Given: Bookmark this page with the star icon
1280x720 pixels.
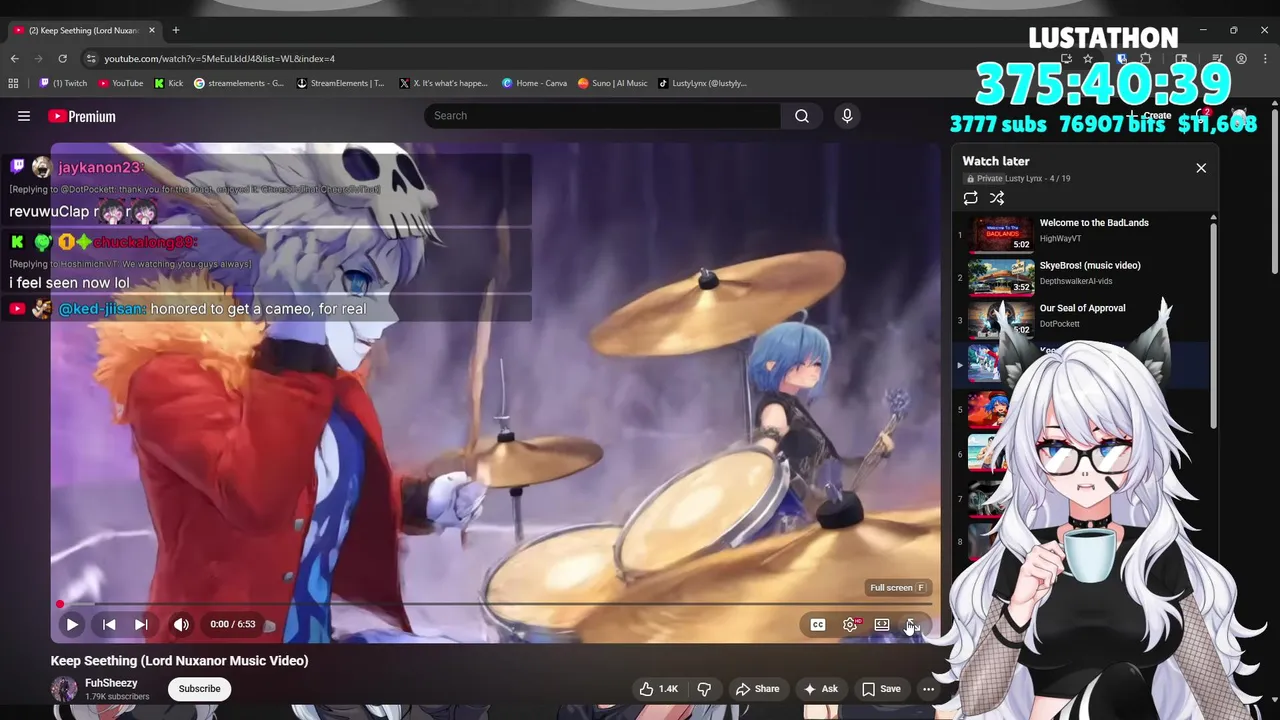Looking at the screenshot, I should pos(1088,59).
